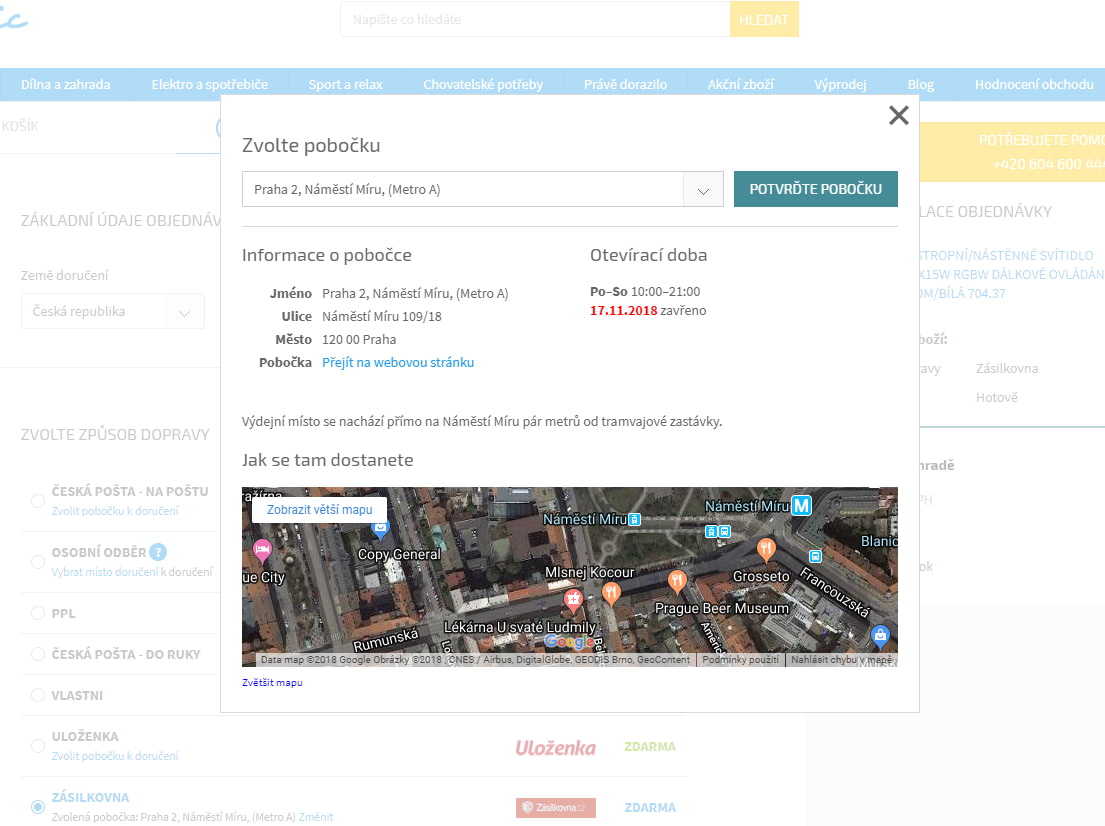The height and width of the screenshot is (826, 1105).
Task: Click the Mlsnej Kocour restaurant pin
Action: click(611, 593)
